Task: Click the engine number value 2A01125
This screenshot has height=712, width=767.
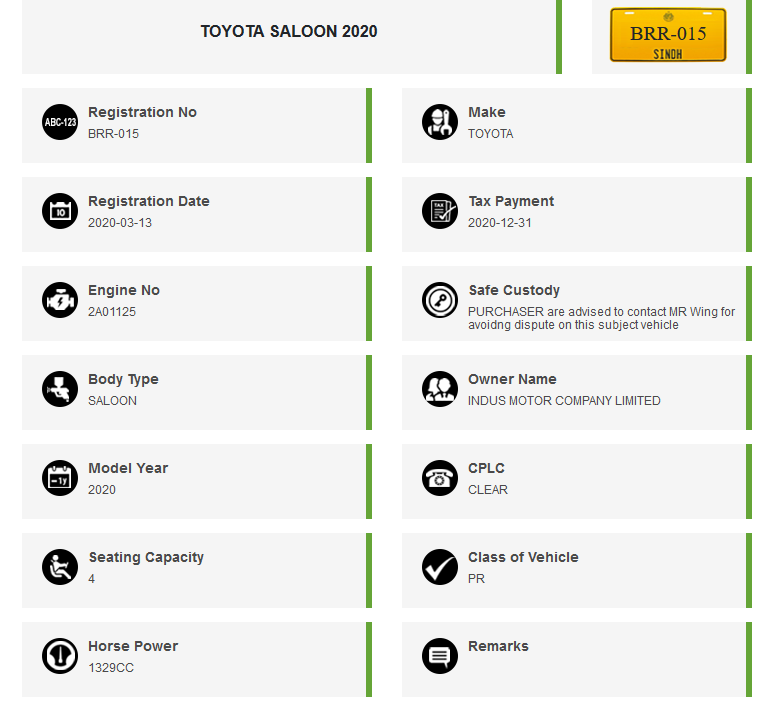Action: (112, 312)
